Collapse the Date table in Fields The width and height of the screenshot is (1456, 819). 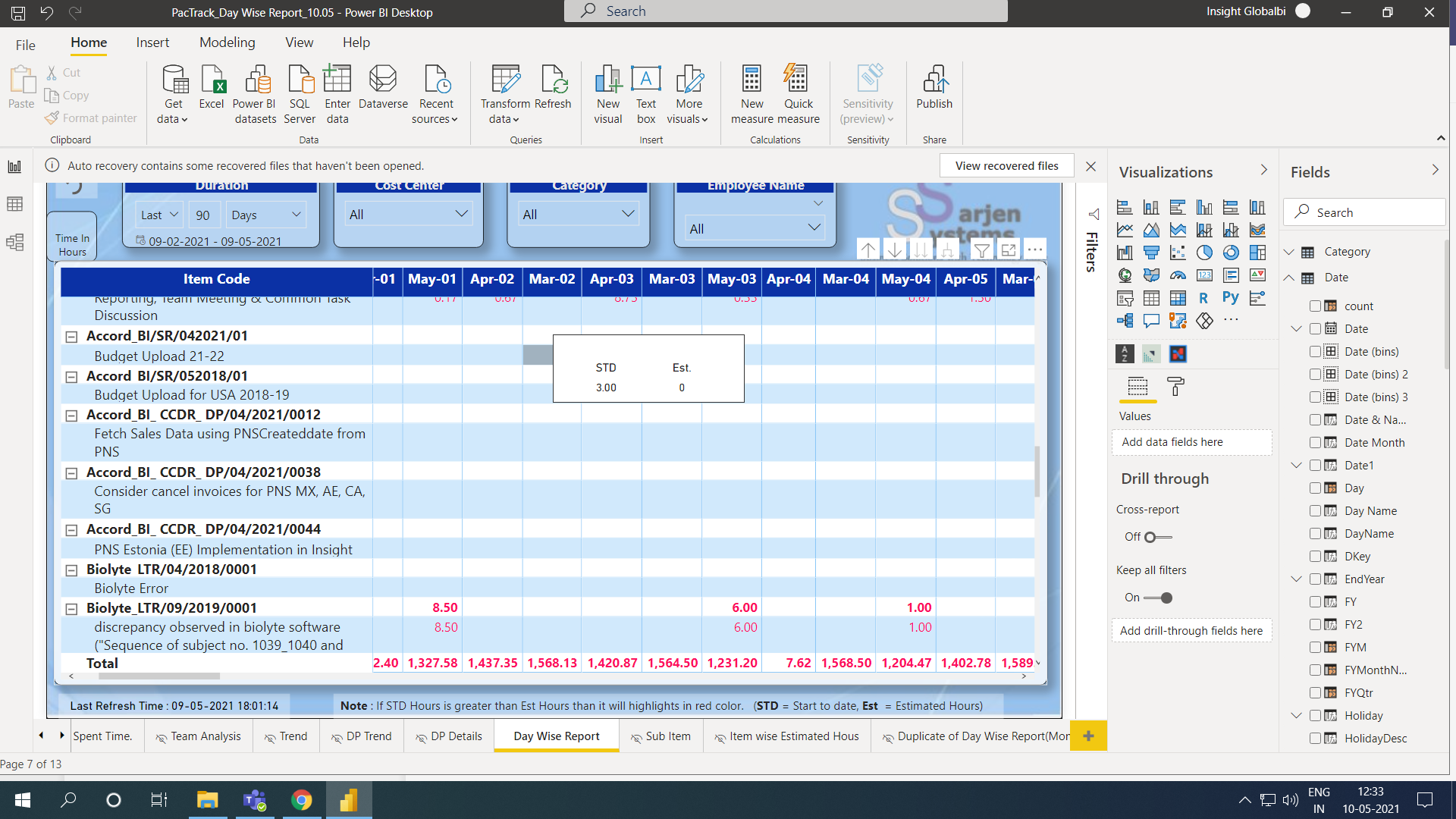(1289, 278)
